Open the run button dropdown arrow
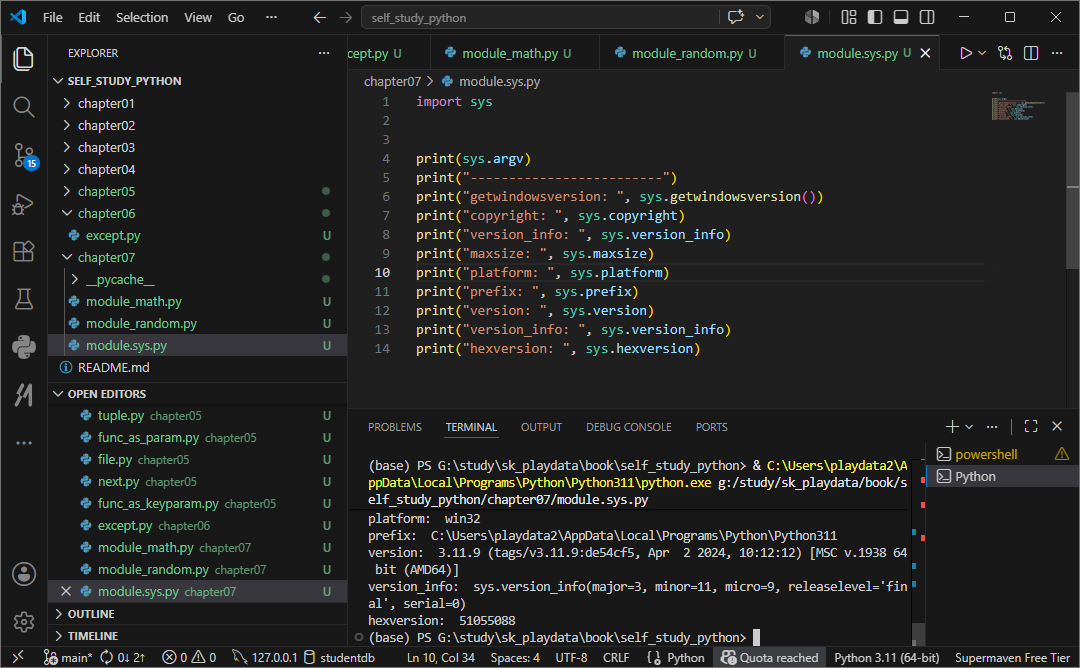This screenshot has width=1080, height=668. pos(982,53)
